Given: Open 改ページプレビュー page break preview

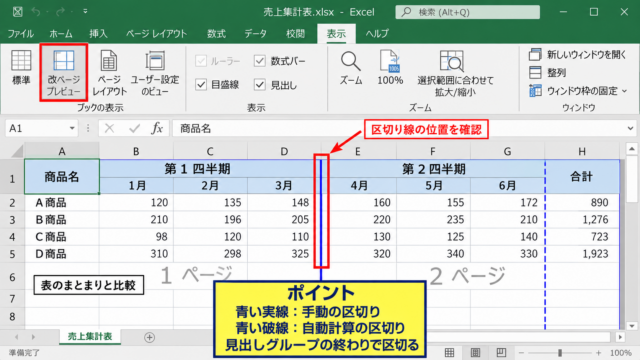Looking at the screenshot, I should click(x=63, y=73).
